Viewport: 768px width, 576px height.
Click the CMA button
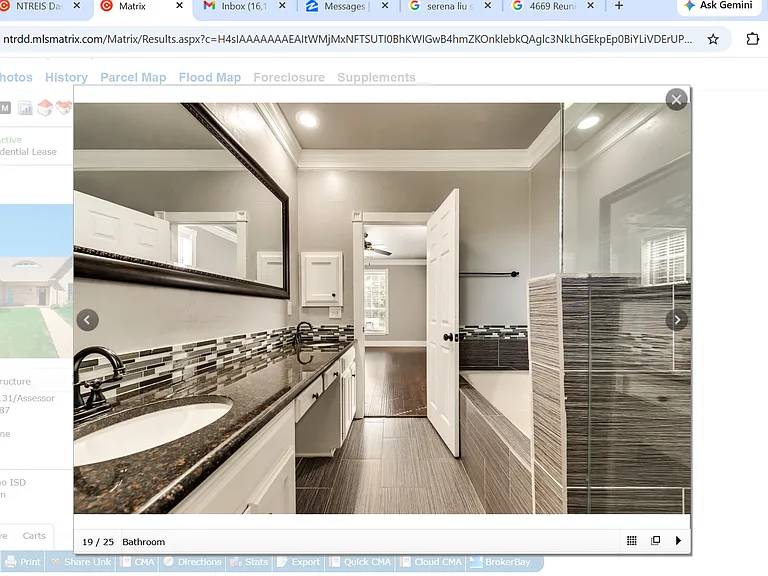coord(138,562)
